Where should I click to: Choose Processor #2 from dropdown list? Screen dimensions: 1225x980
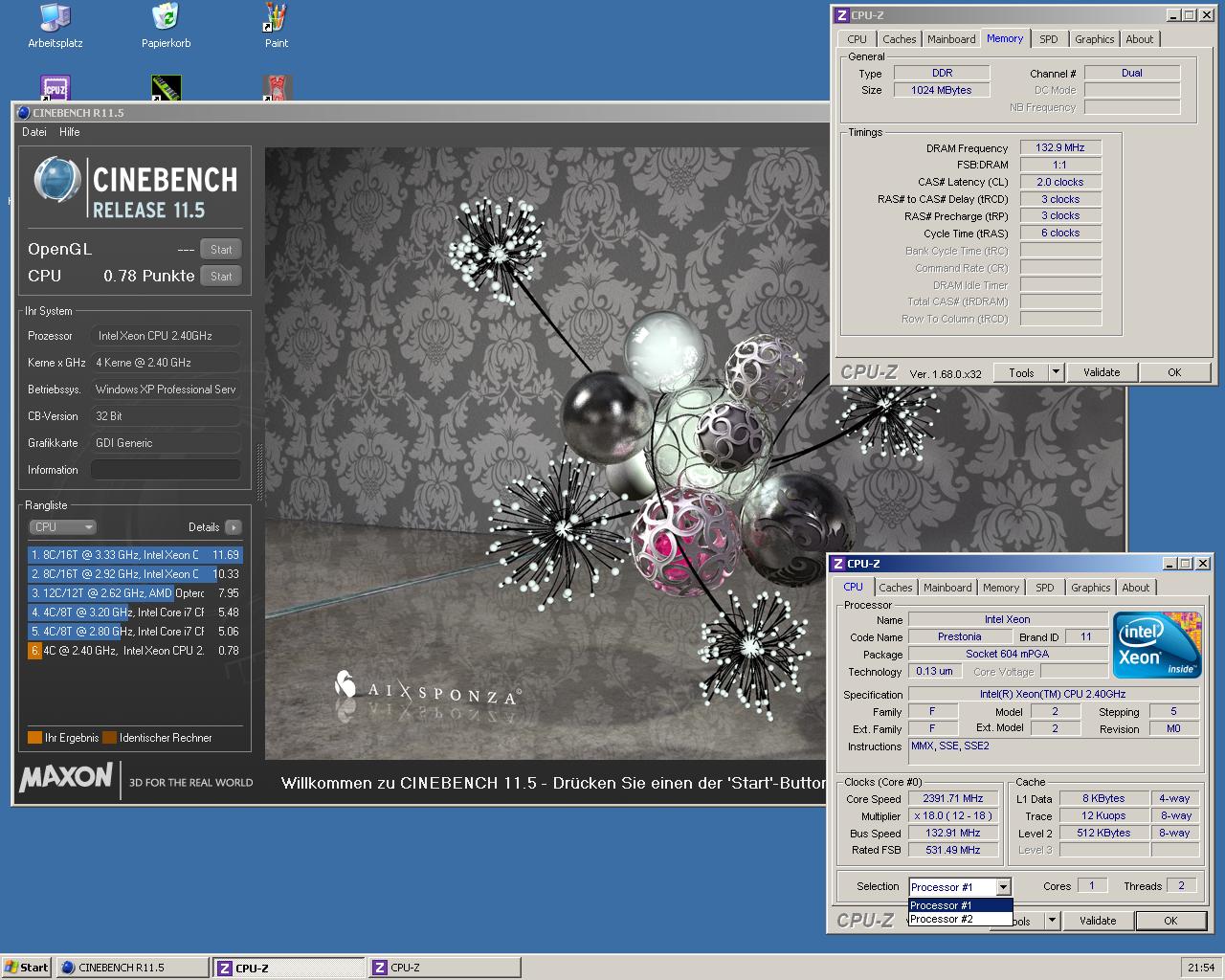click(x=960, y=919)
